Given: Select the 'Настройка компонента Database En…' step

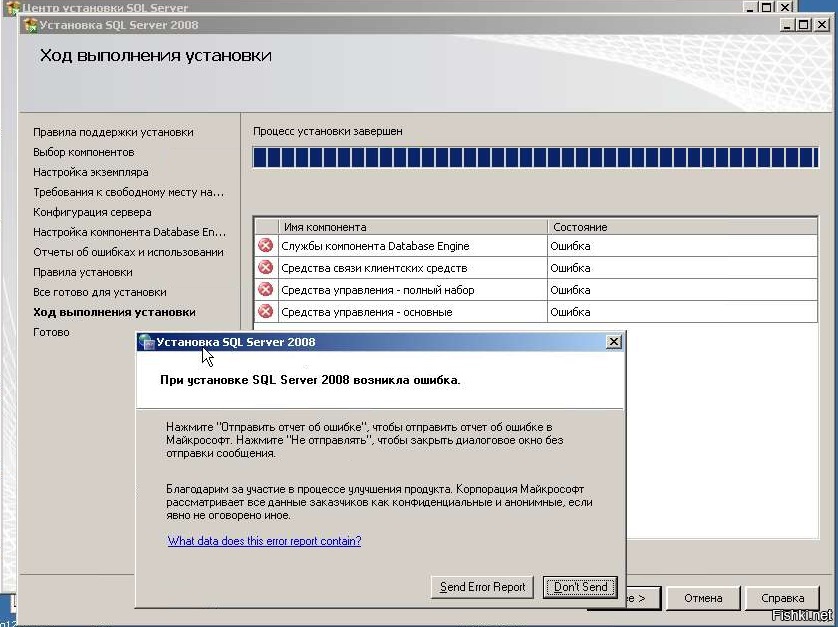Looking at the screenshot, I should (x=129, y=232).
